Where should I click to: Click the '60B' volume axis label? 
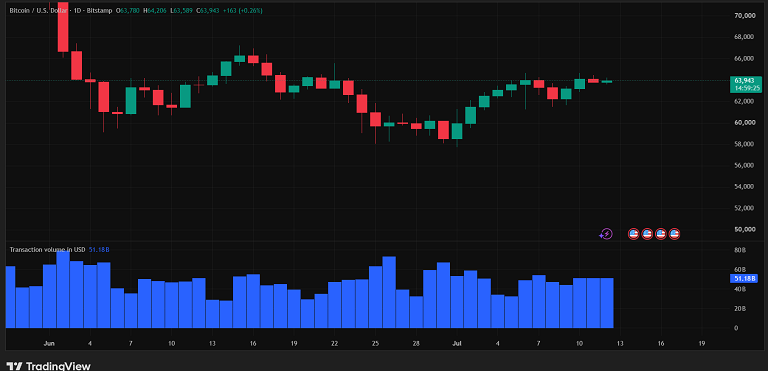click(x=740, y=270)
